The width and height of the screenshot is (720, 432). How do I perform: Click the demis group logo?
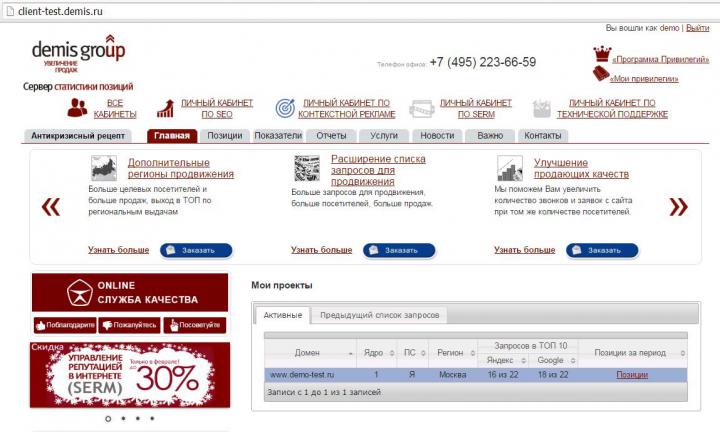[x=79, y=53]
